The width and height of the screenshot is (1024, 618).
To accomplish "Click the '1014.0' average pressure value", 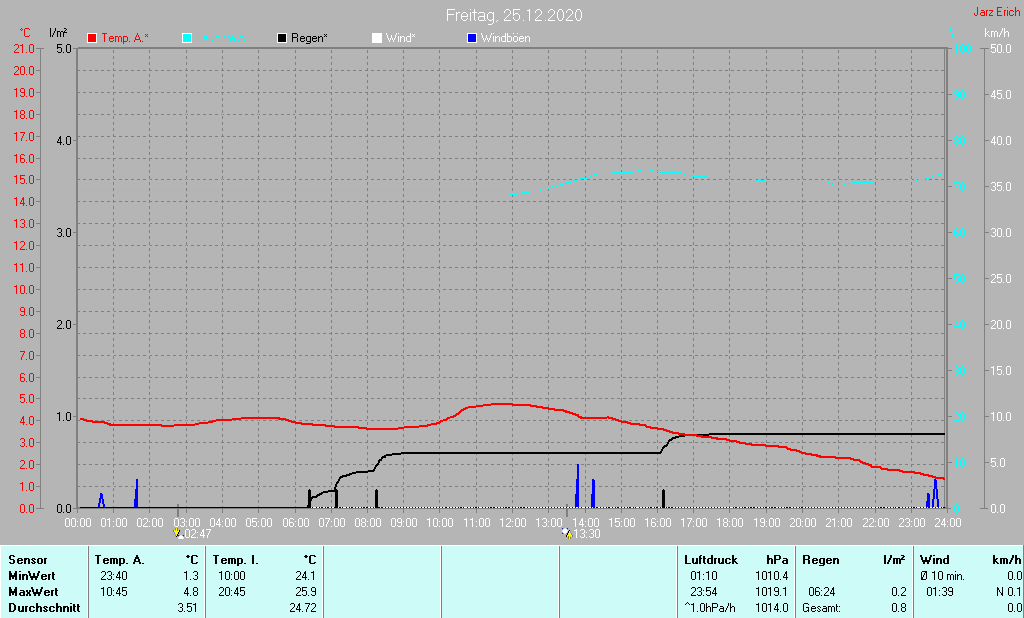I will [771, 608].
